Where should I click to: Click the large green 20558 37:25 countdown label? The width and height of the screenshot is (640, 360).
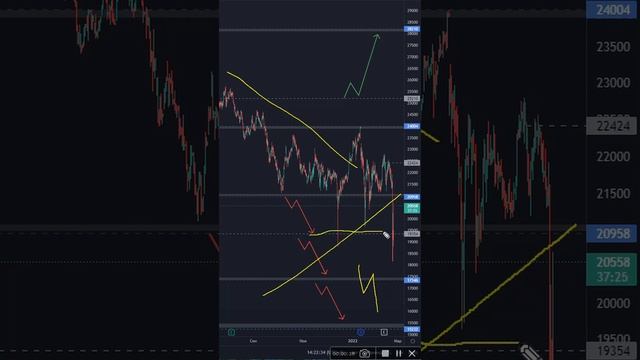pyautogui.click(x=611, y=269)
